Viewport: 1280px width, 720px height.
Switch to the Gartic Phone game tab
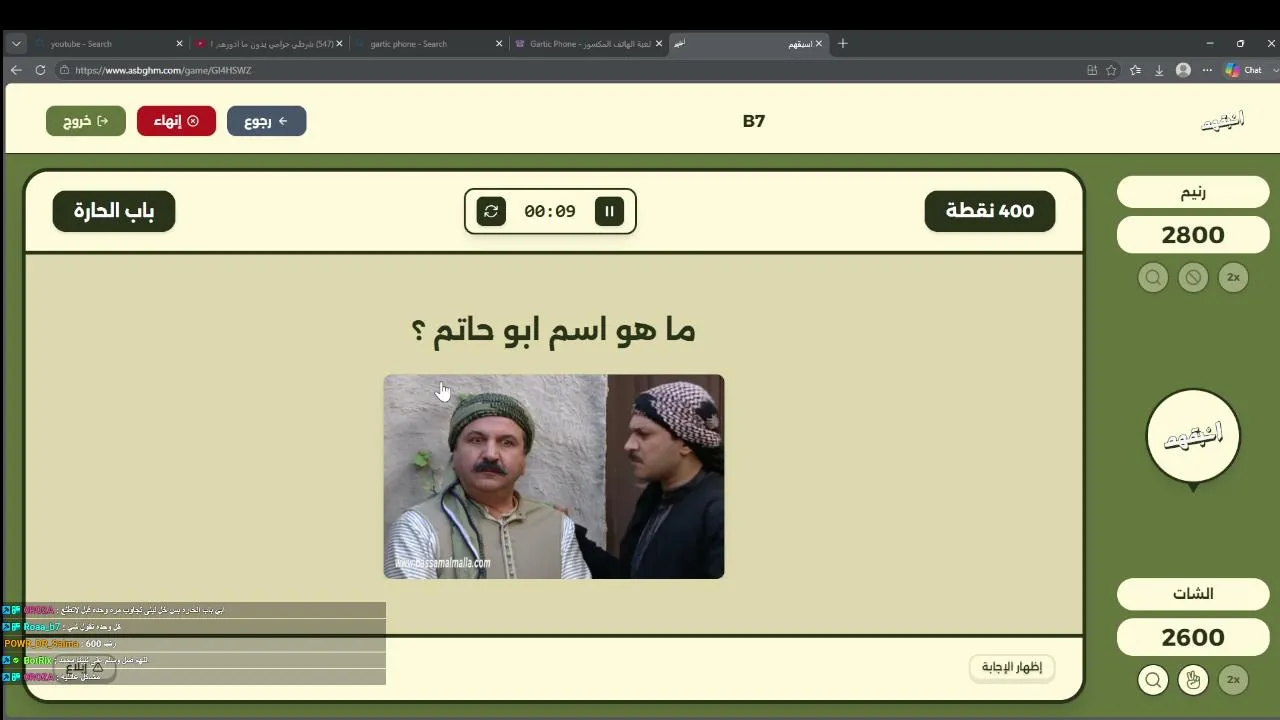[590, 44]
